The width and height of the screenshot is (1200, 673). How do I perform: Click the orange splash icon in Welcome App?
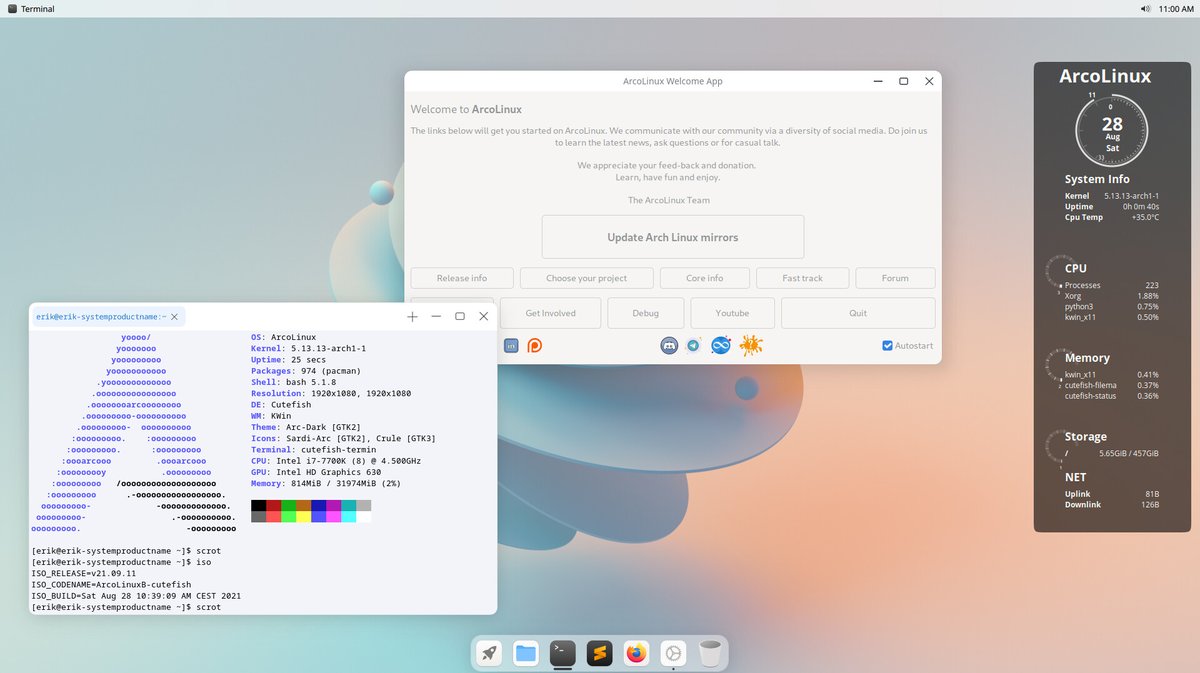751,345
